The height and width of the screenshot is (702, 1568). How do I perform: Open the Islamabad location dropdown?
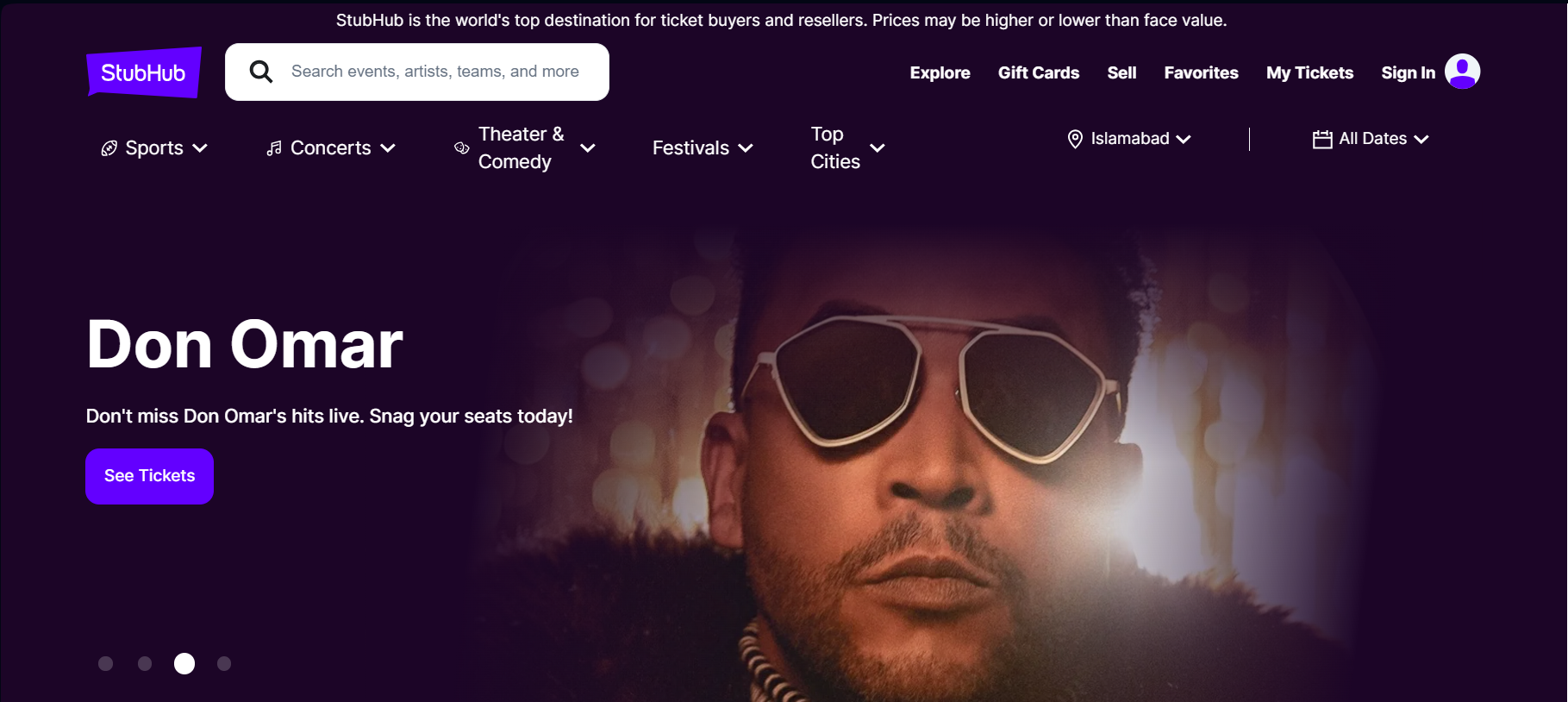click(1130, 139)
